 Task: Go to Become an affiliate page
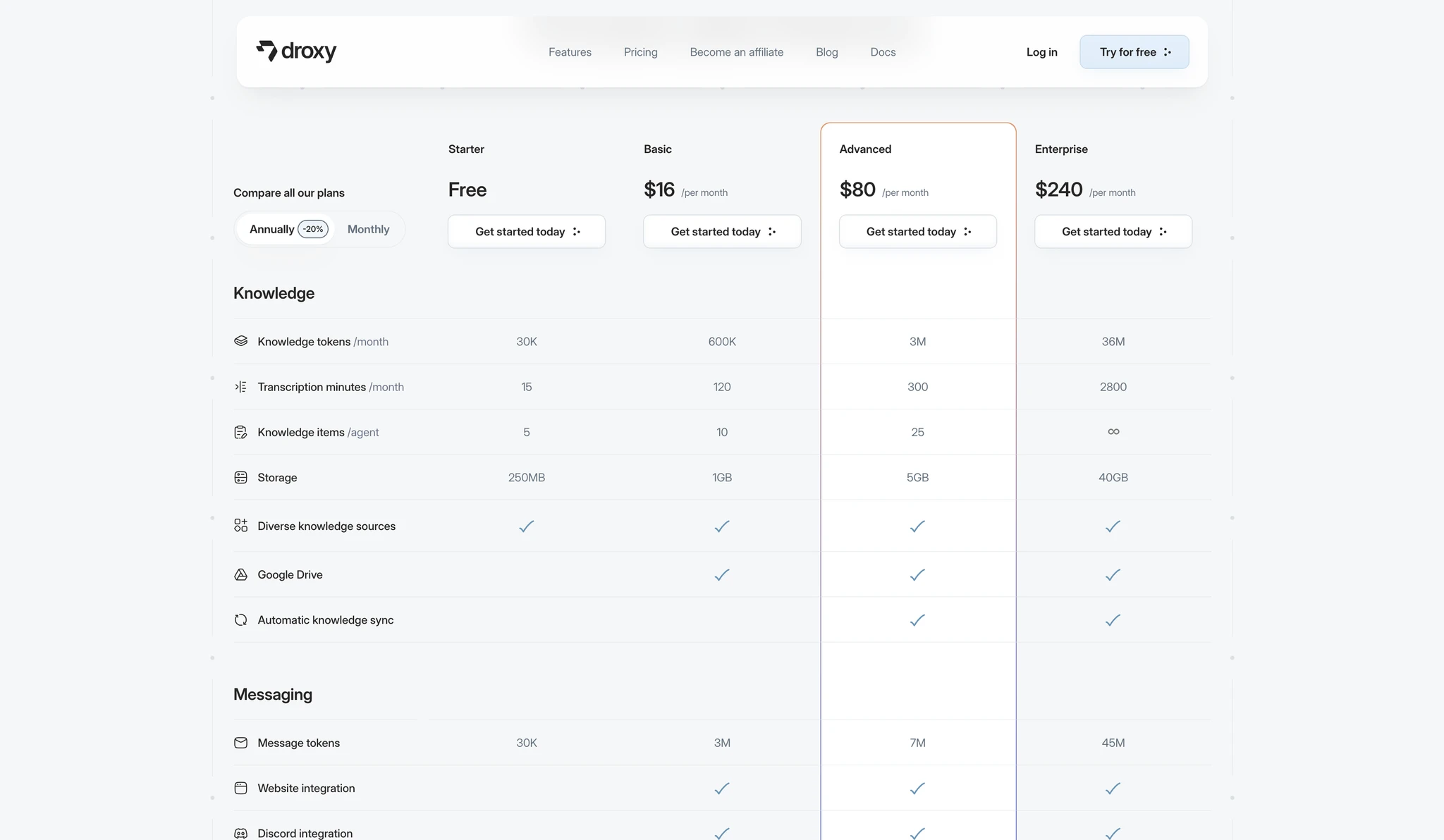(x=736, y=52)
